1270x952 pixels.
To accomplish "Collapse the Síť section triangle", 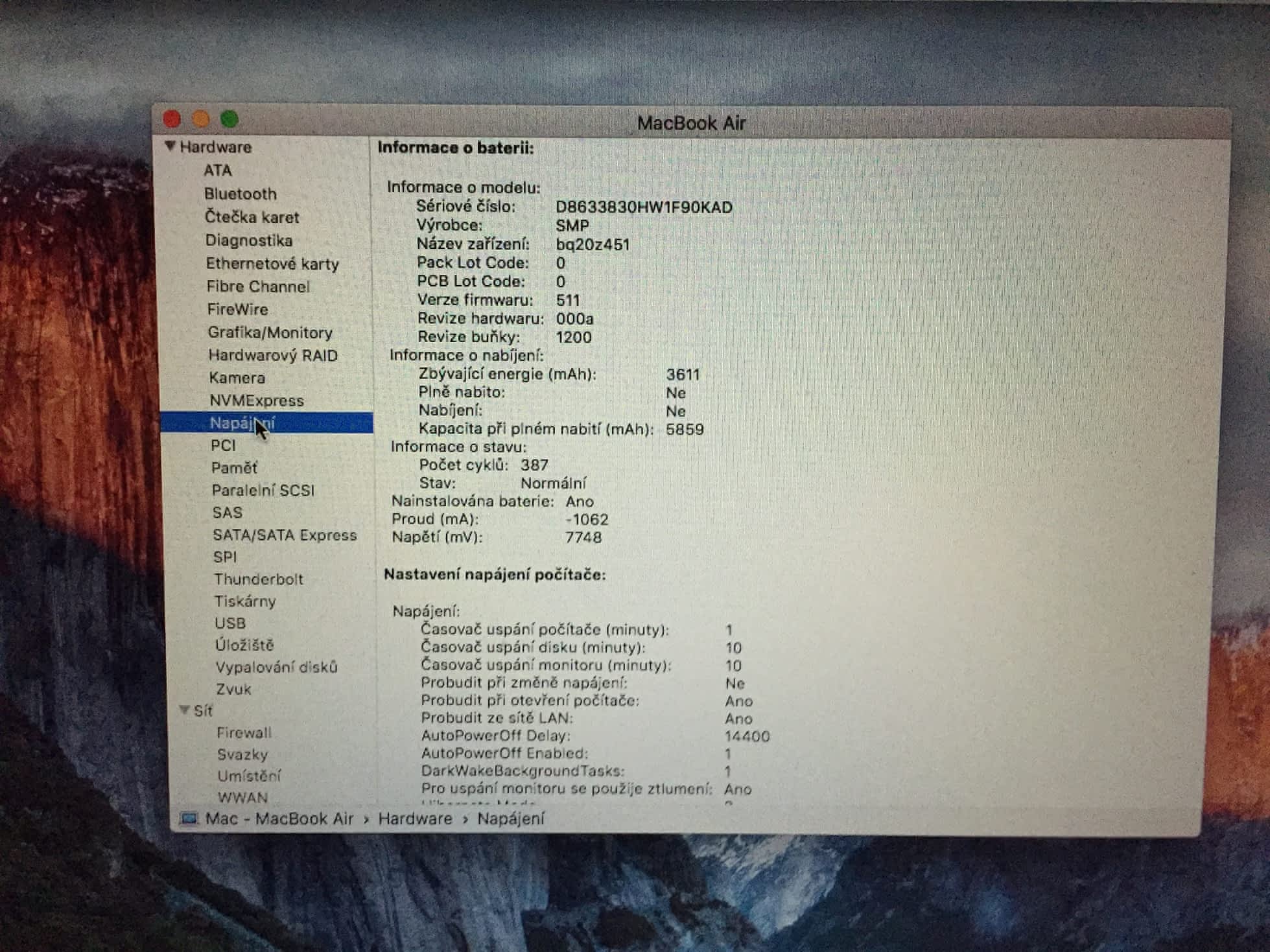I will point(184,710).
